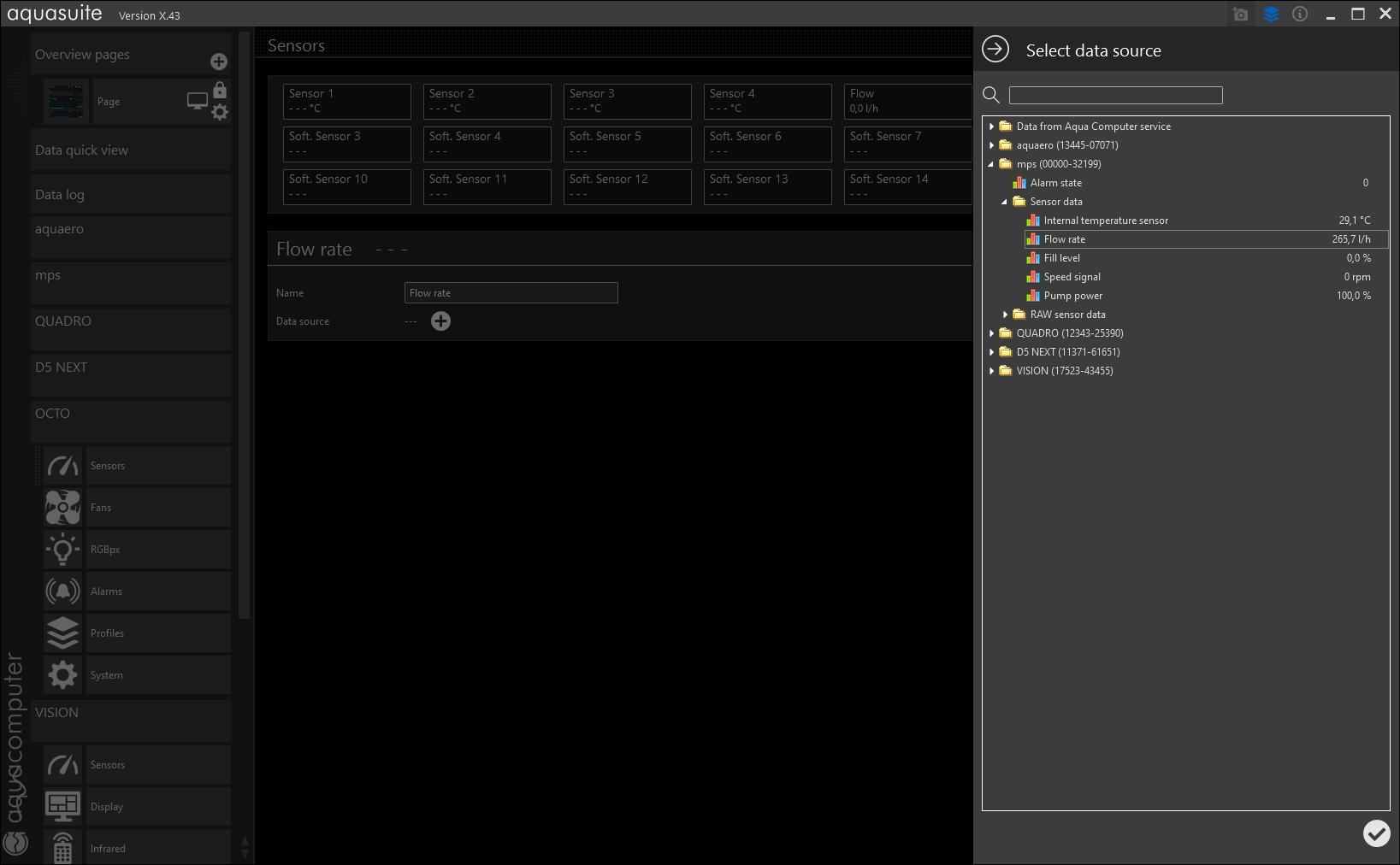The width and height of the screenshot is (1400, 865).
Task: Expand the aquaero (13445-07071) node
Action: 992,145
